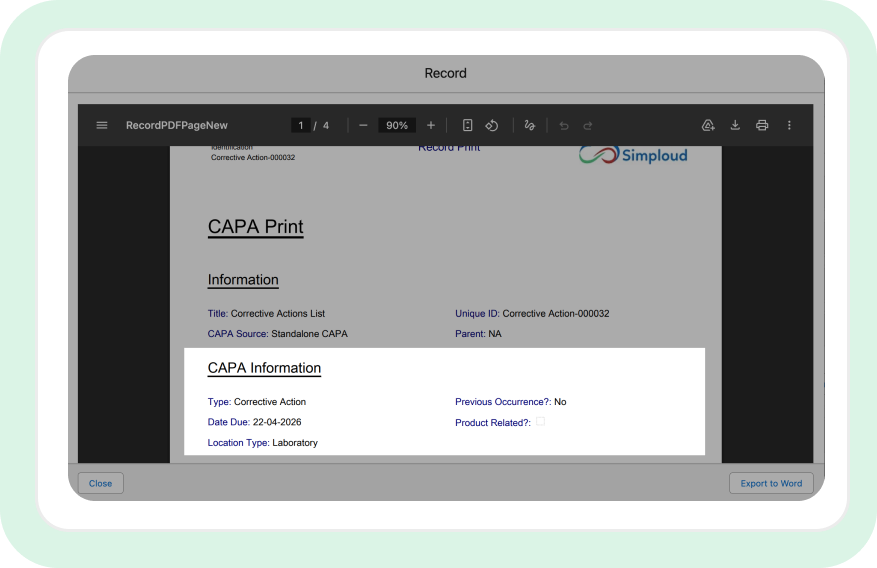Export the record to Word
Screen dimensions: 877x568
(771, 483)
